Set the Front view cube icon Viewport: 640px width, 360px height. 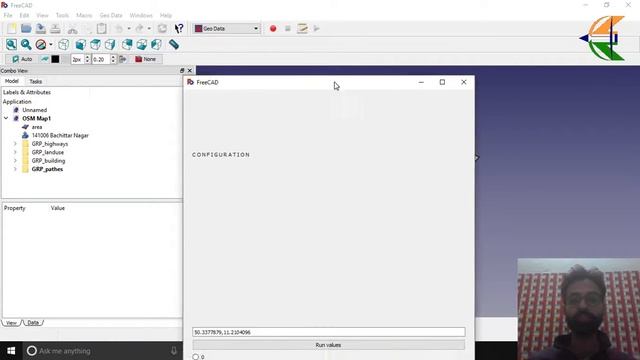pos(81,44)
